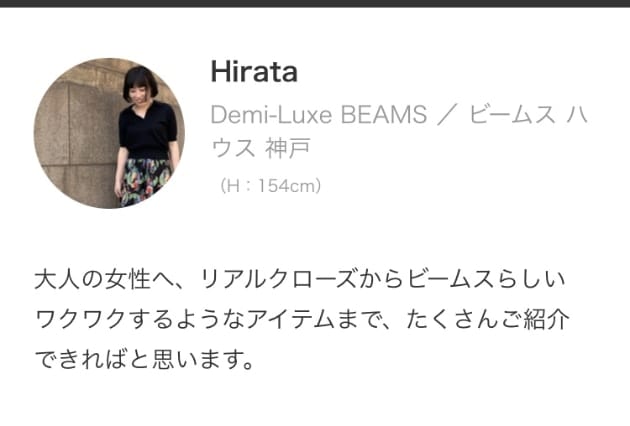
Task: Select the 神戸 store location text
Action: [288, 148]
